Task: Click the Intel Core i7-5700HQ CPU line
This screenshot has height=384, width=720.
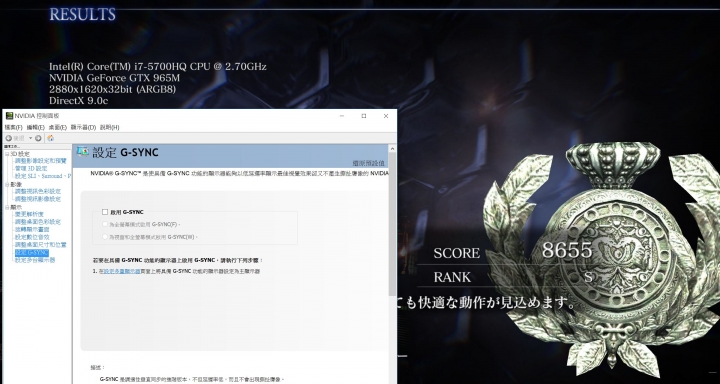Action: [x=158, y=67]
